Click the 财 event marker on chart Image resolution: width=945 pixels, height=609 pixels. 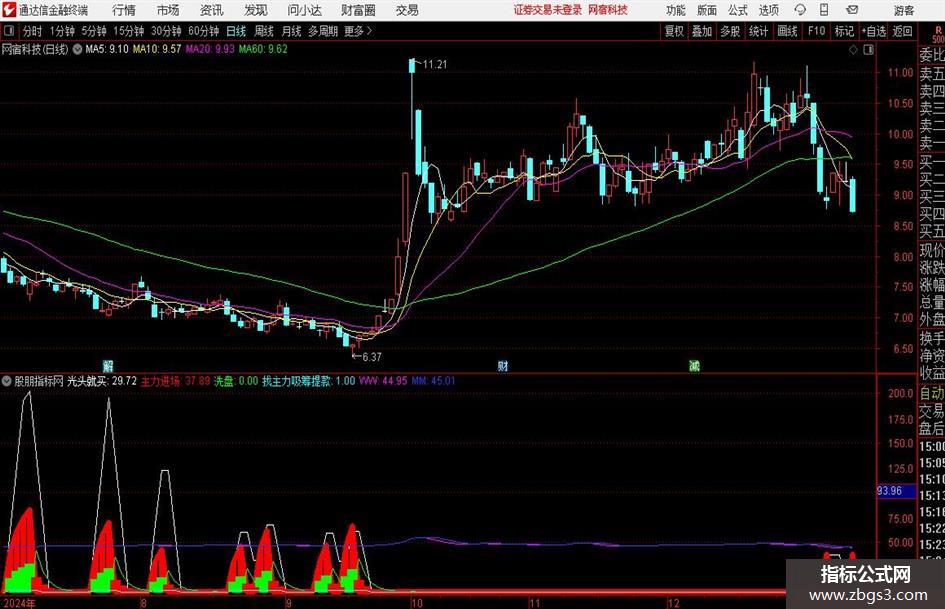point(503,365)
